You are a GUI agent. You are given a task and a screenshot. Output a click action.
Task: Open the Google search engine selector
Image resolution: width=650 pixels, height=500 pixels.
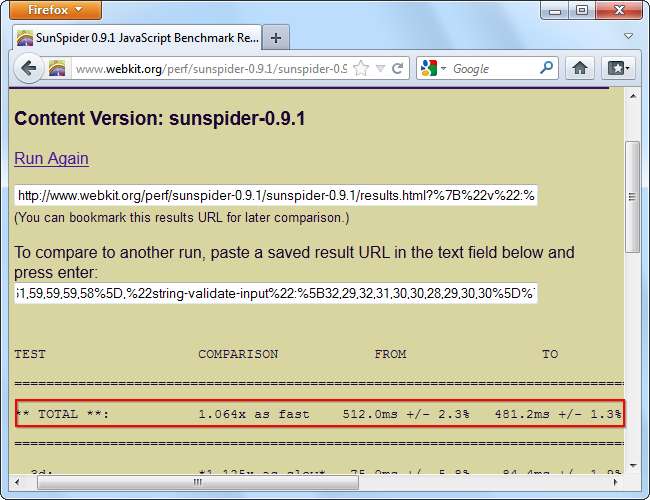pos(433,68)
